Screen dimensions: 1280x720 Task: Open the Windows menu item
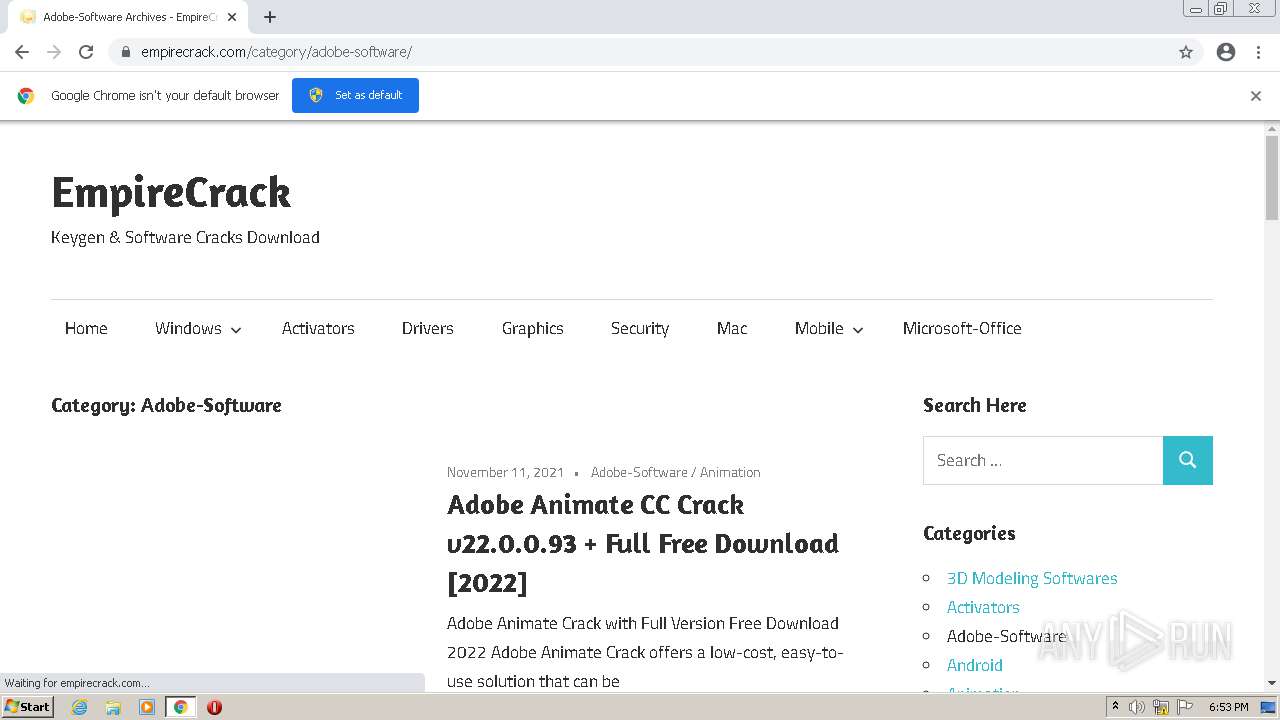point(188,328)
